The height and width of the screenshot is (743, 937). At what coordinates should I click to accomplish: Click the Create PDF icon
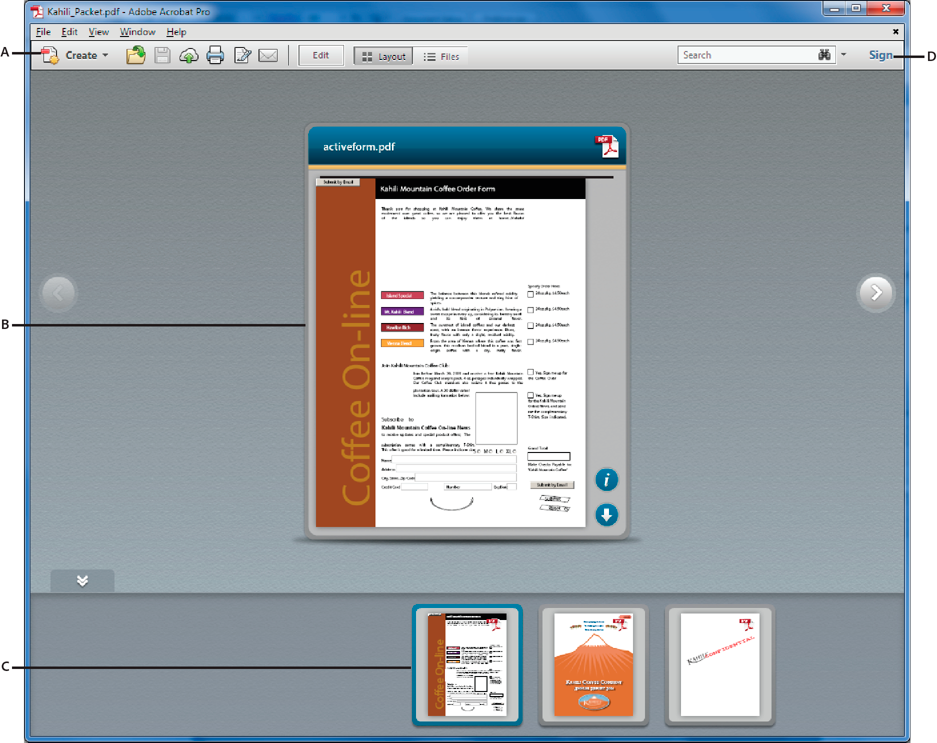tap(50, 56)
